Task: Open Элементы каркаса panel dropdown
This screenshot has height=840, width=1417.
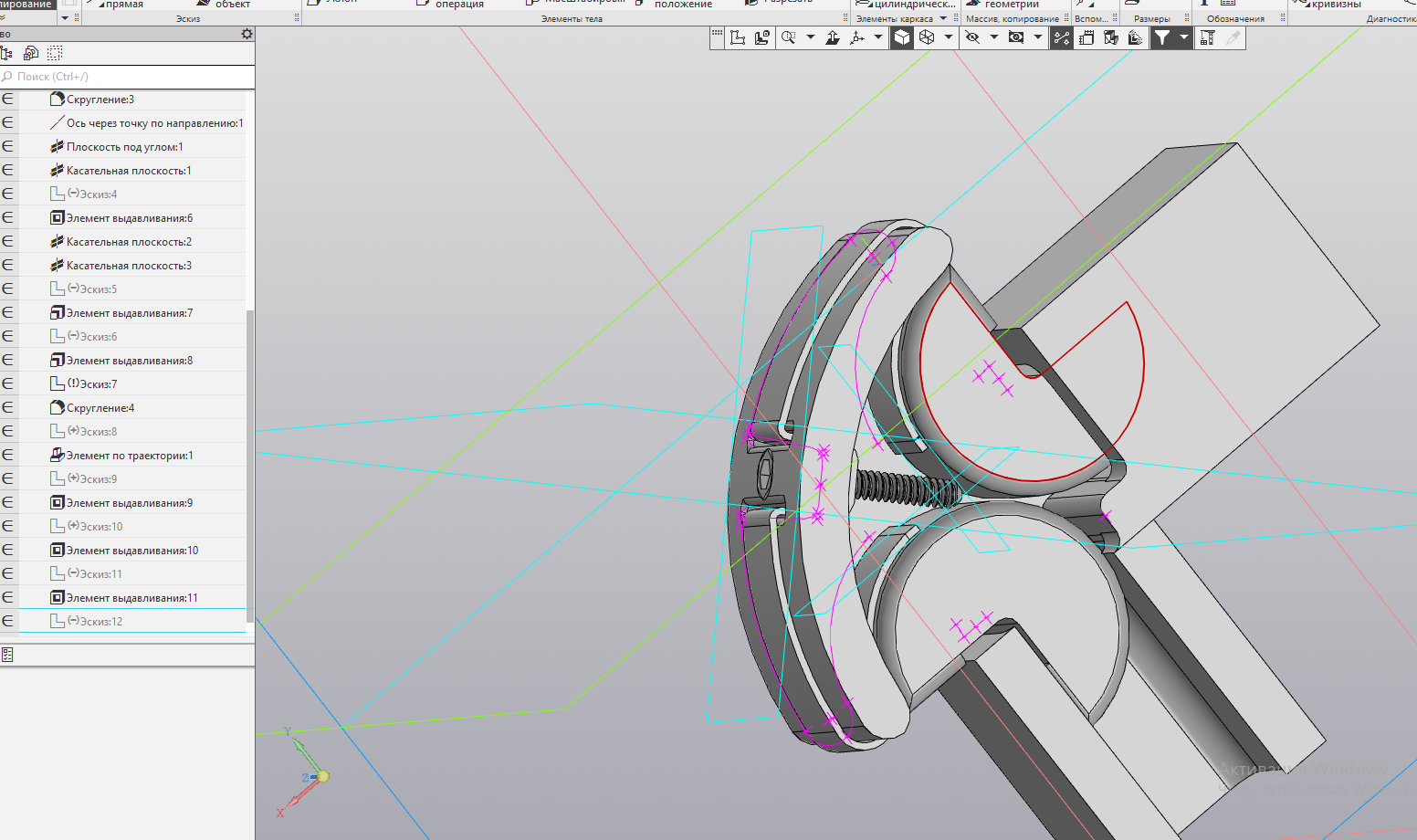Action: click(943, 18)
